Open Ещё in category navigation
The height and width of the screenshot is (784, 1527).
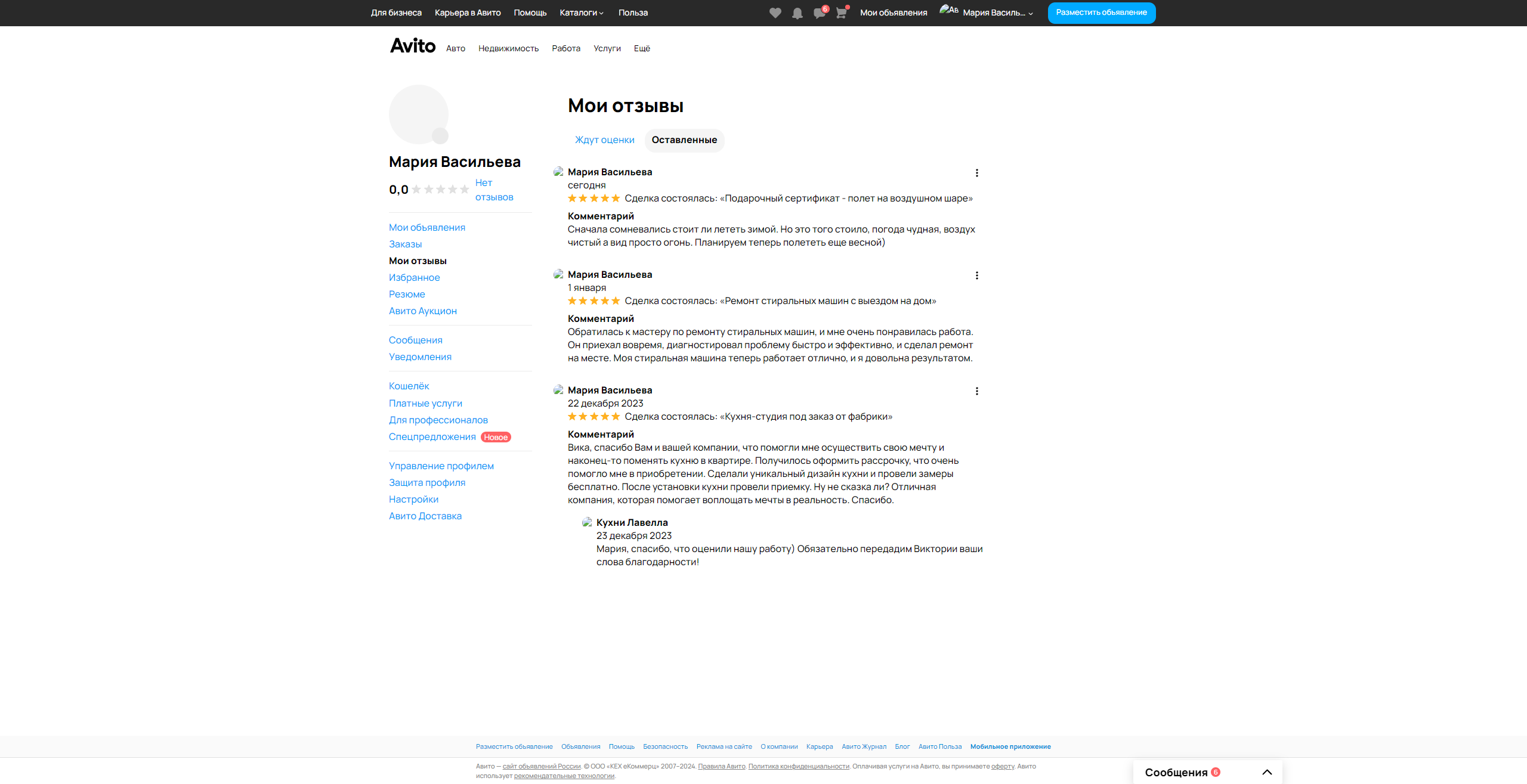pos(642,48)
